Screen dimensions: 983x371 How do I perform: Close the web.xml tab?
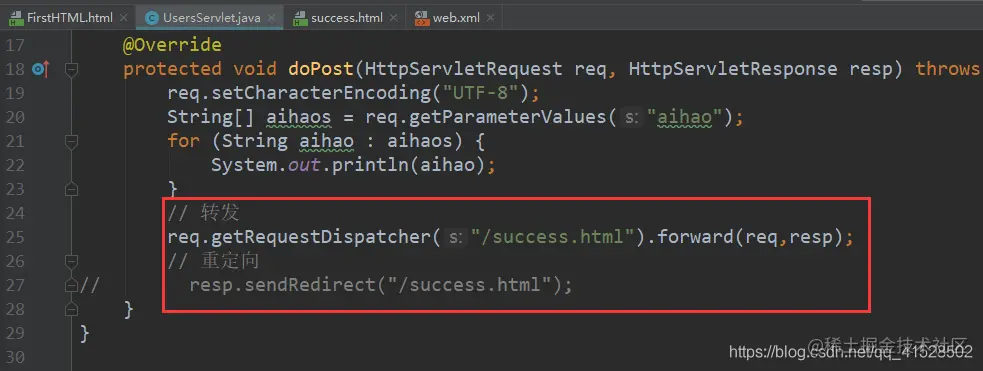pos(490,18)
